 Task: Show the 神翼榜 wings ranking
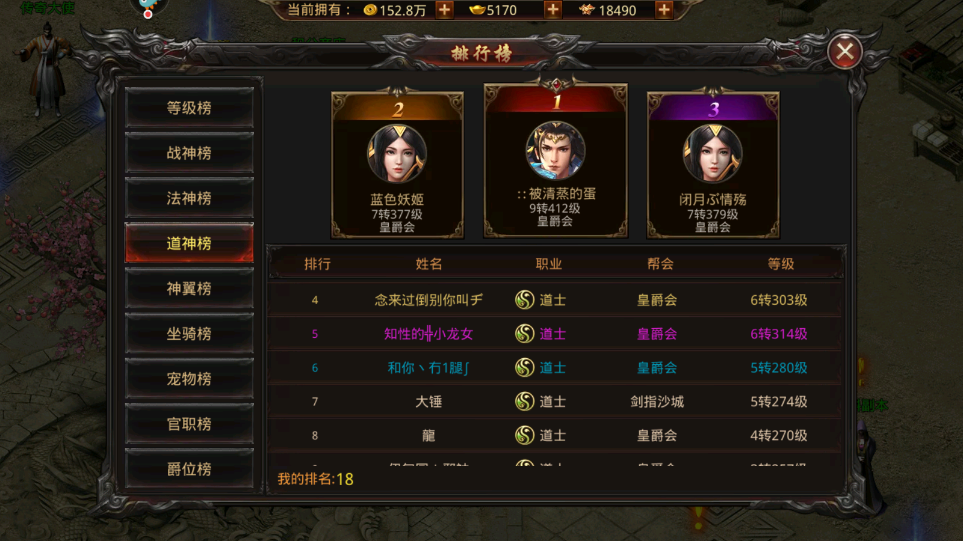[x=189, y=288]
